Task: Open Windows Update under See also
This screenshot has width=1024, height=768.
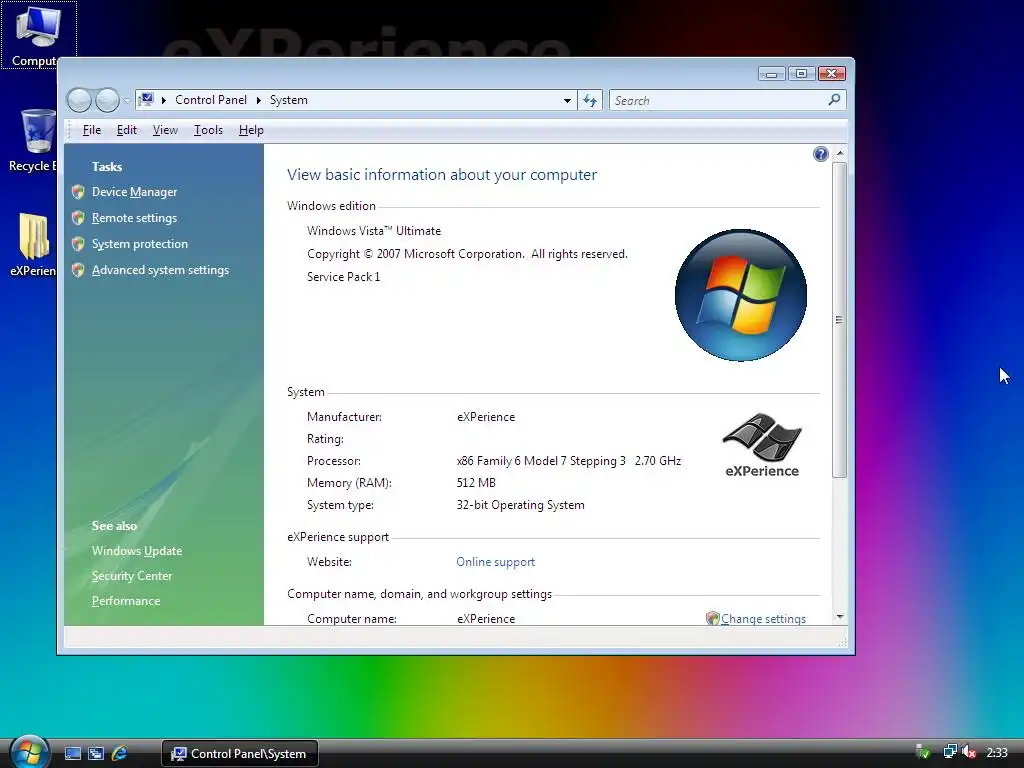Action: coord(137,551)
